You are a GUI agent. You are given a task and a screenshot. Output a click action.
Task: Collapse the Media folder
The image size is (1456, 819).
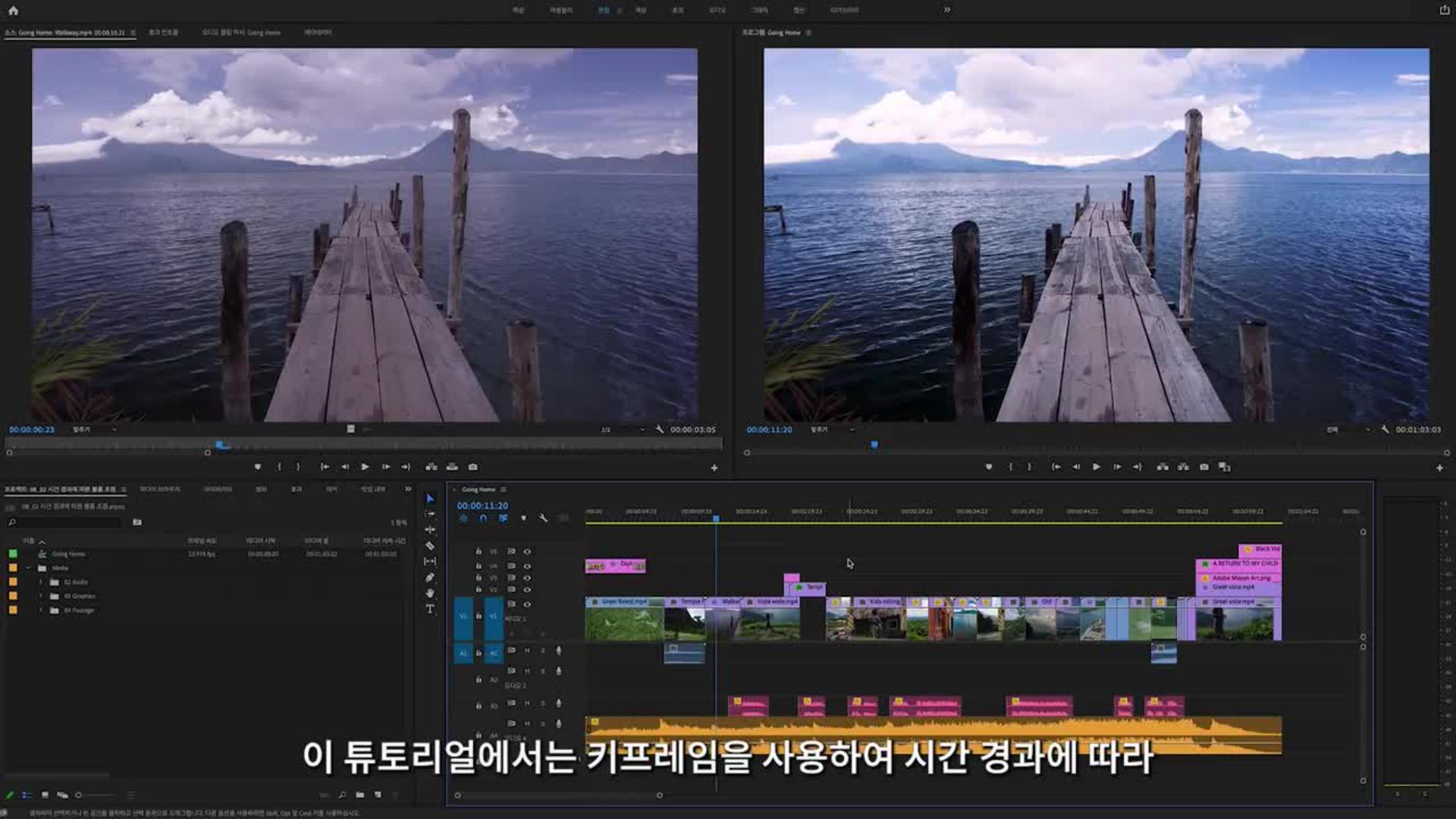tap(29, 568)
